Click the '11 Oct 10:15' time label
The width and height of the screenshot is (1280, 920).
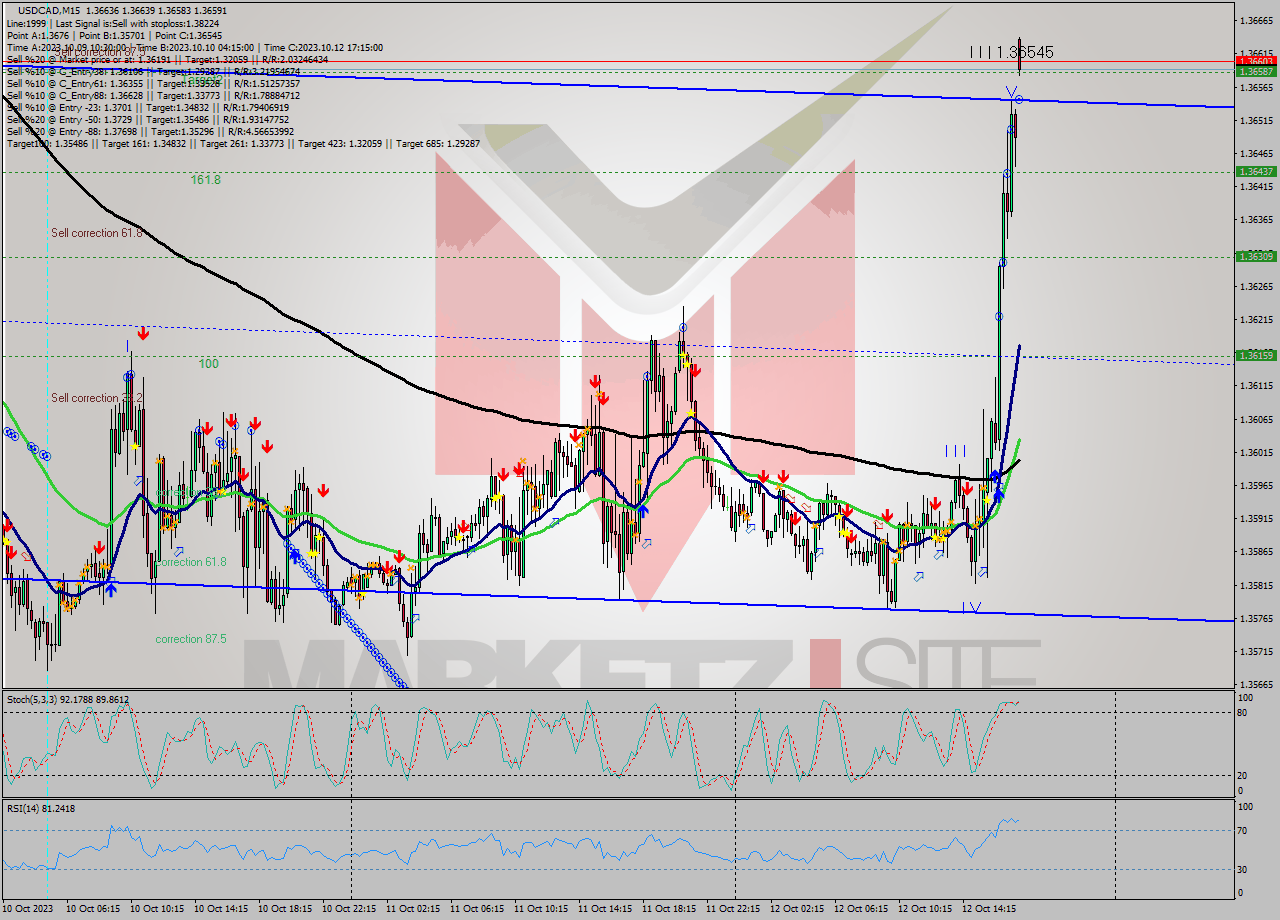(541, 909)
